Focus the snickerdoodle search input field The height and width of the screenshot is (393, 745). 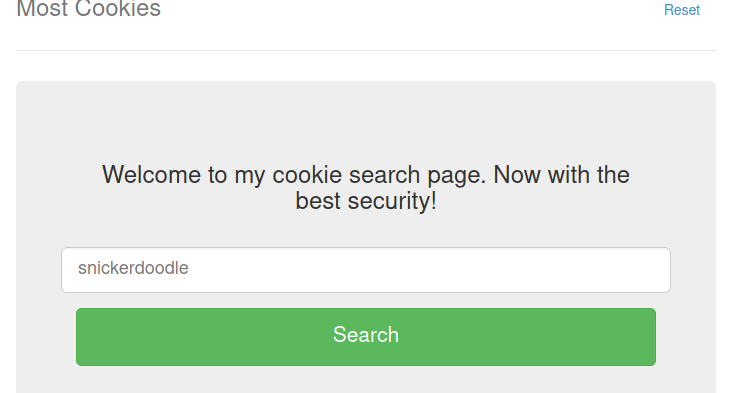click(366, 270)
